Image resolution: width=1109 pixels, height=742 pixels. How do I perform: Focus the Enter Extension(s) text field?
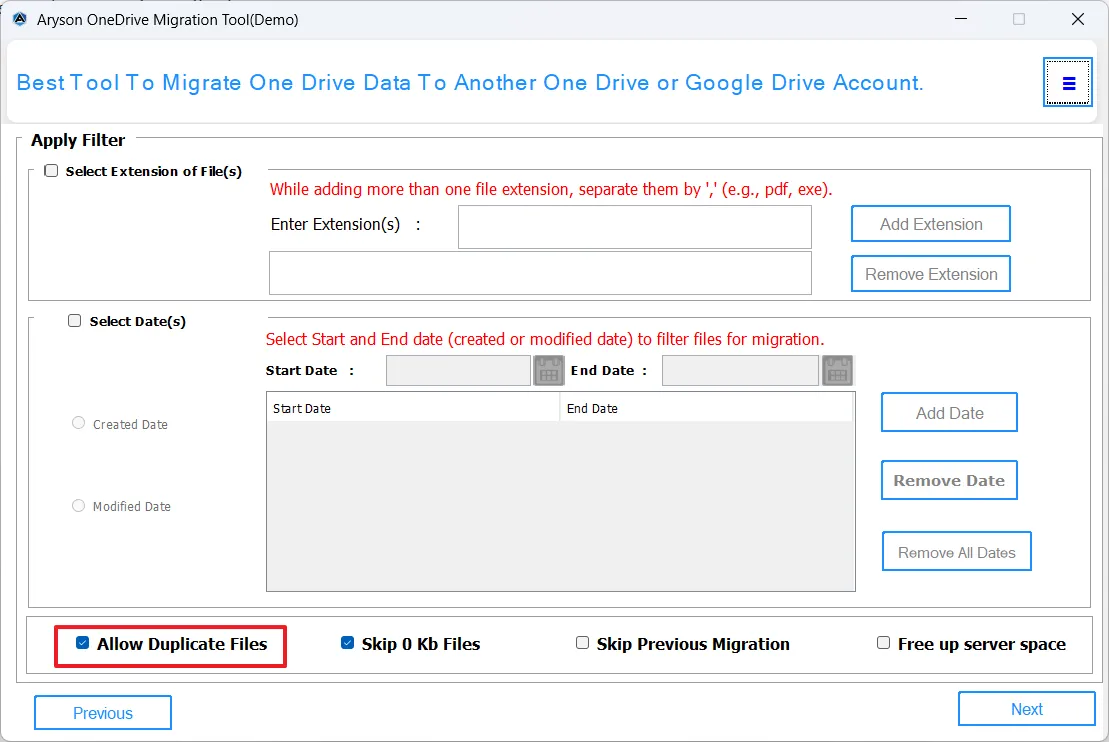pos(634,227)
